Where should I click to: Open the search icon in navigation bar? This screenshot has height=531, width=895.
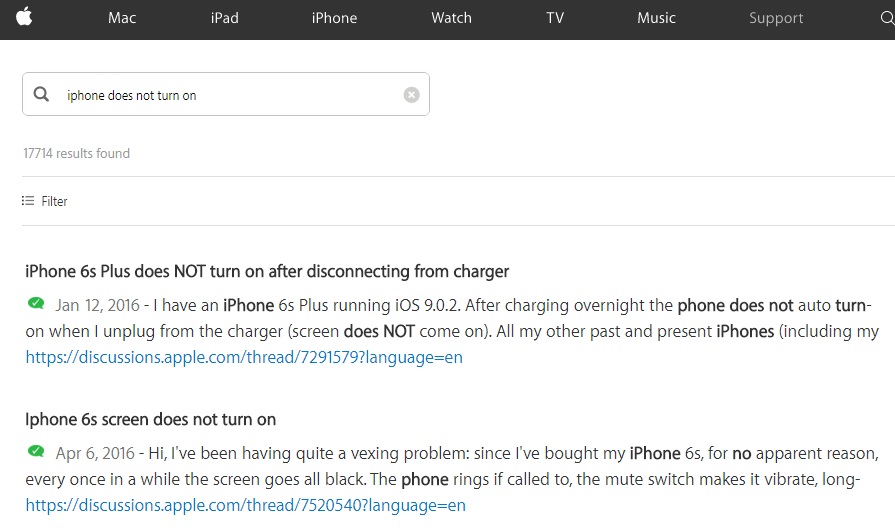click(x=887, y=18)
